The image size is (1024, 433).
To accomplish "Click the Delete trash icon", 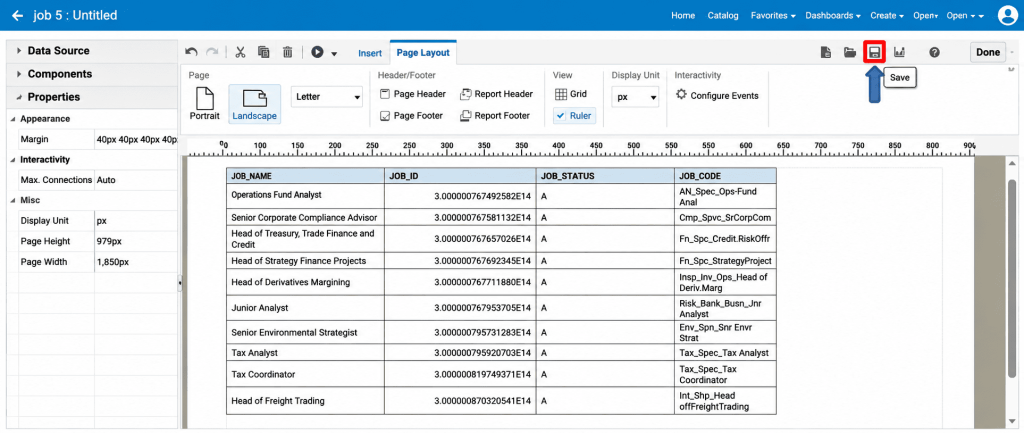I will [287, 53].
